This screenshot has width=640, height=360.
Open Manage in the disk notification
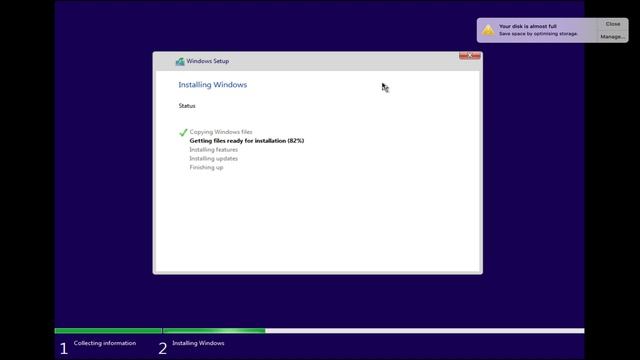pos(613,37)
